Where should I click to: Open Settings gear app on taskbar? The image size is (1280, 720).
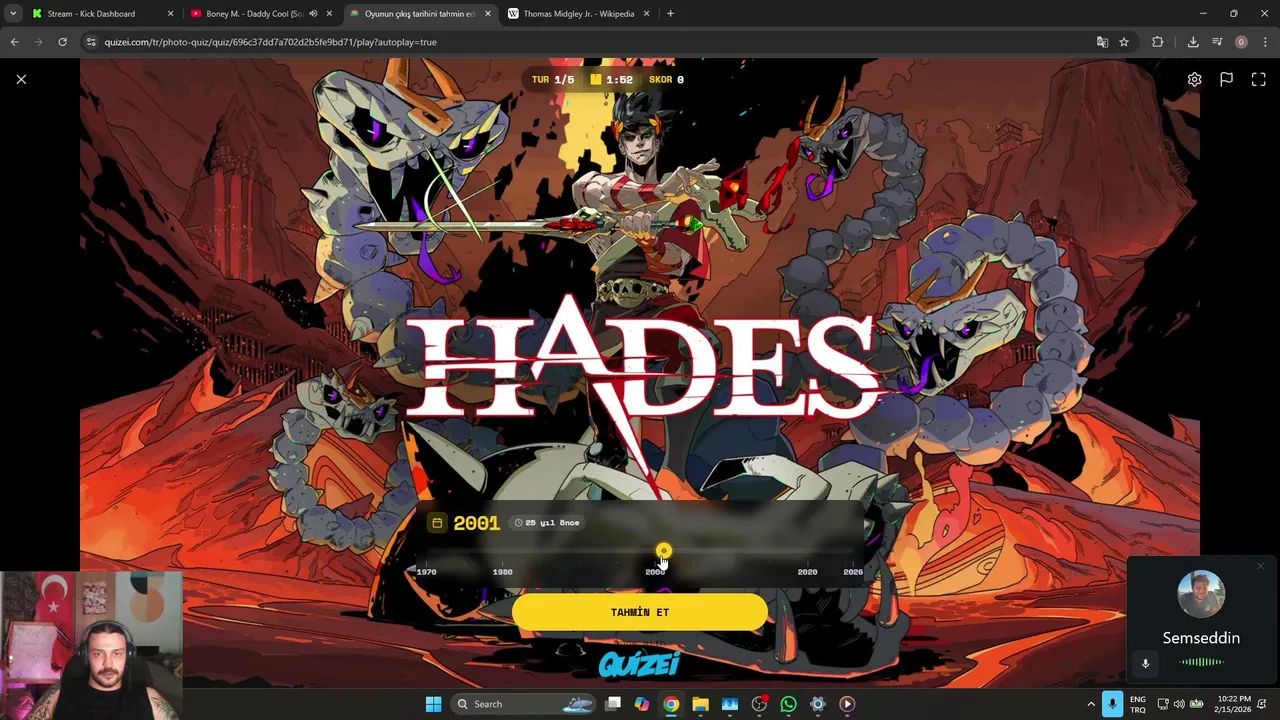pyautogui.click(x=817, y=704)
